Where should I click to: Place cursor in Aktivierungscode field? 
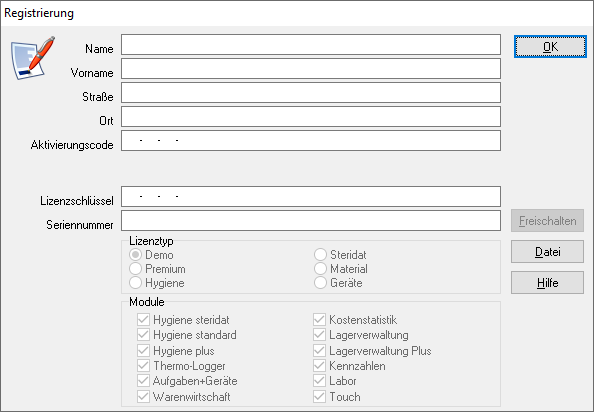coord(311,140)
